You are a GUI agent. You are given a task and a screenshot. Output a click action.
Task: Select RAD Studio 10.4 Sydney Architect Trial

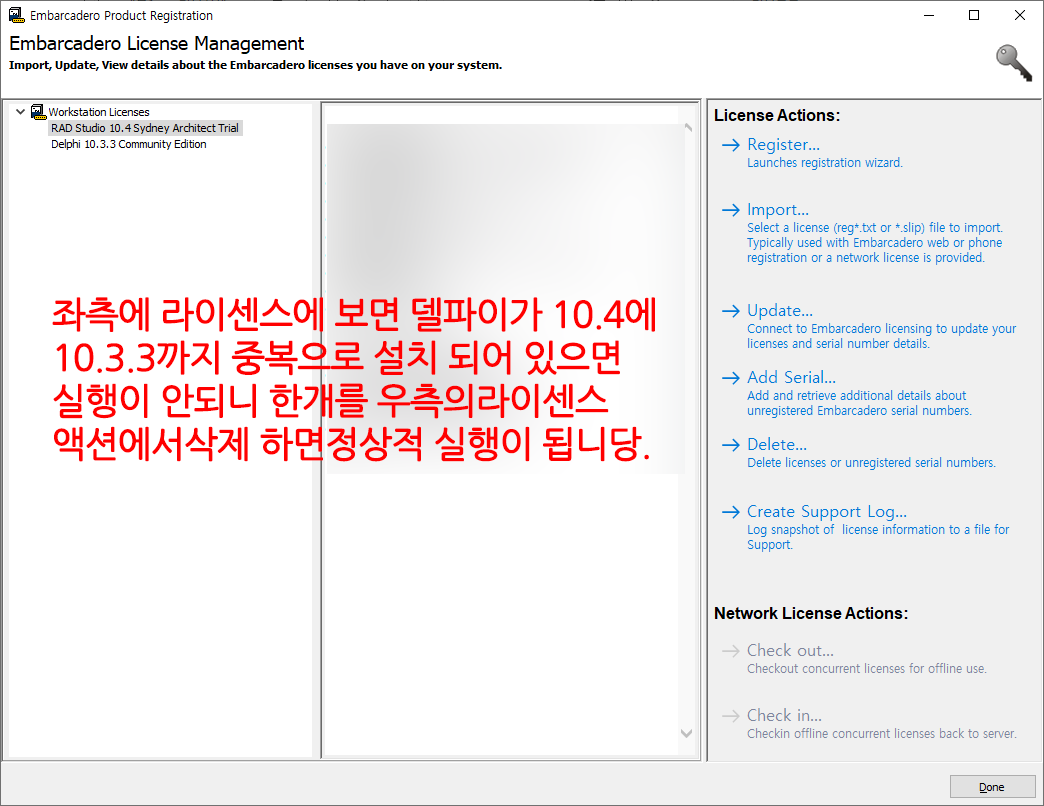(x=144, y=128)
